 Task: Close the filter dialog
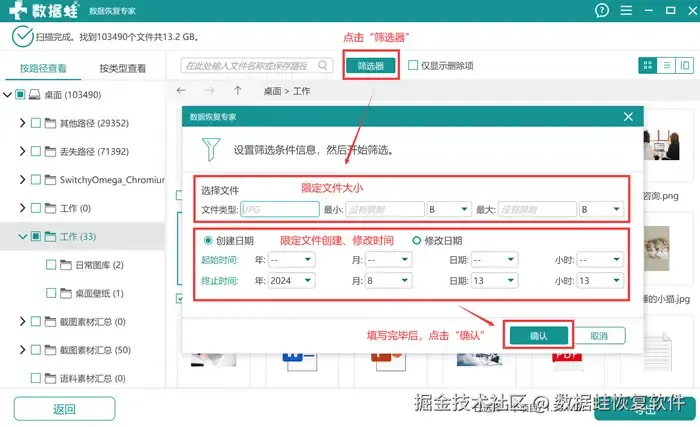(x=628, y=117)
